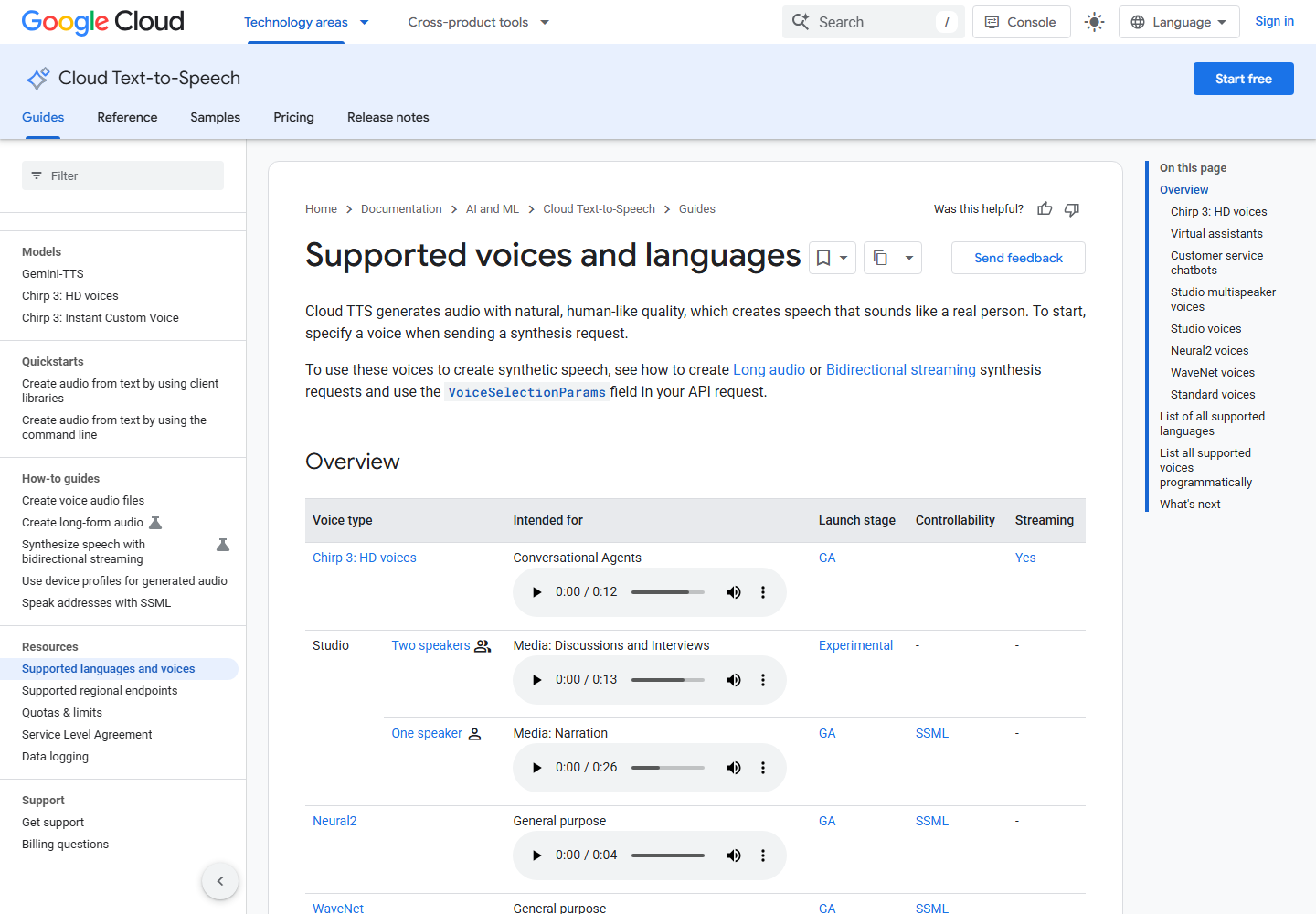Open the Chirp 3: HD voices table link
This screenshot has height=914, width=1316.
coord(365,558)
